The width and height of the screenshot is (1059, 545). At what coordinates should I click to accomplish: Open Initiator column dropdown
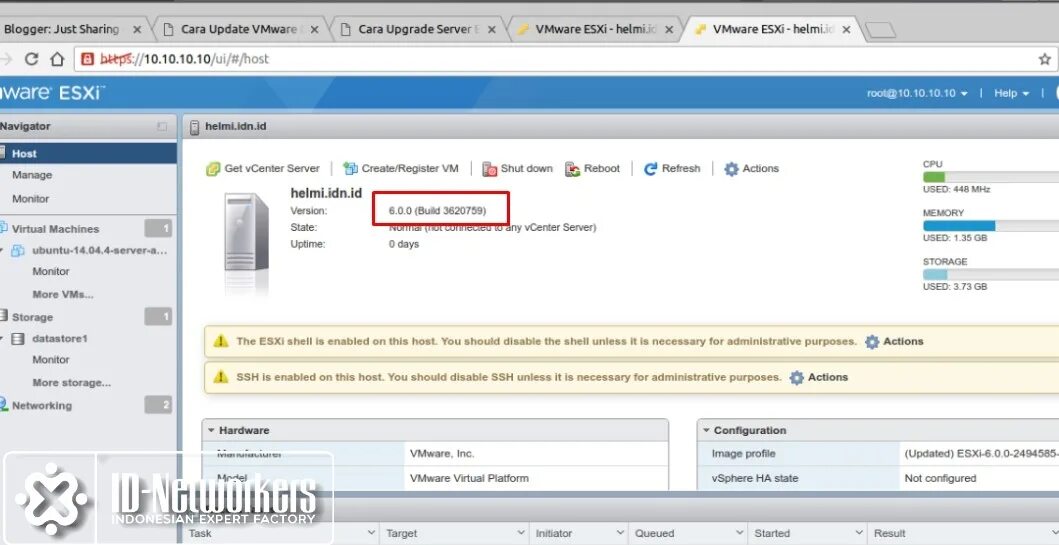(x=619, y=533)
